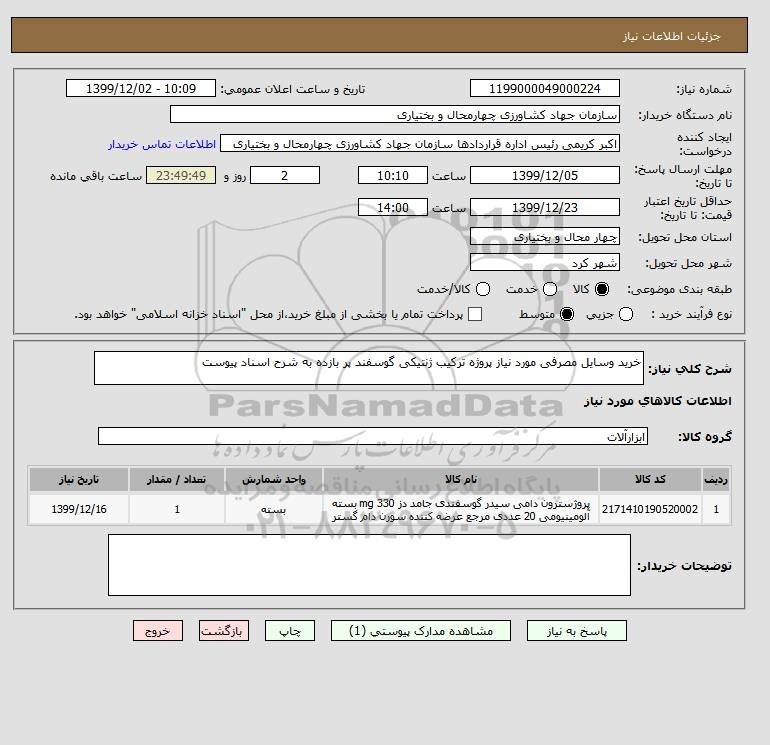Click the remaining days field showing 2

tap(285, 175)
